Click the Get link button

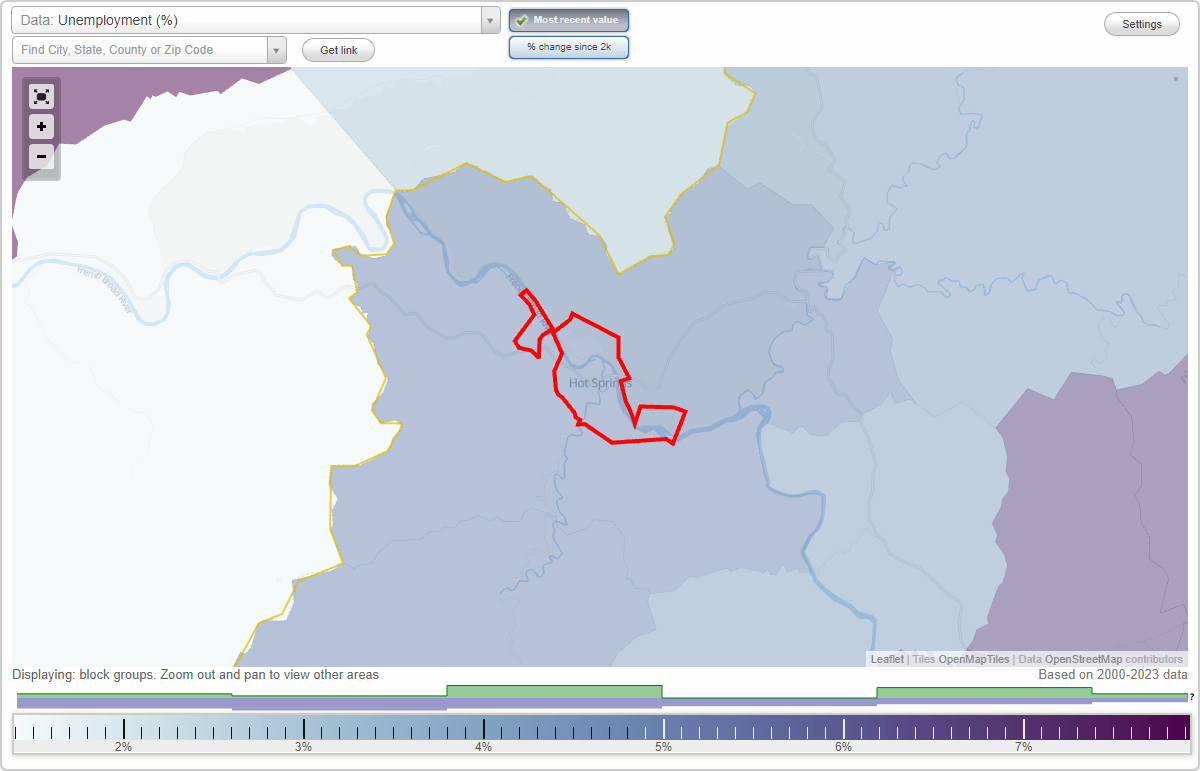pyautogui.click(x=338, y=49)
